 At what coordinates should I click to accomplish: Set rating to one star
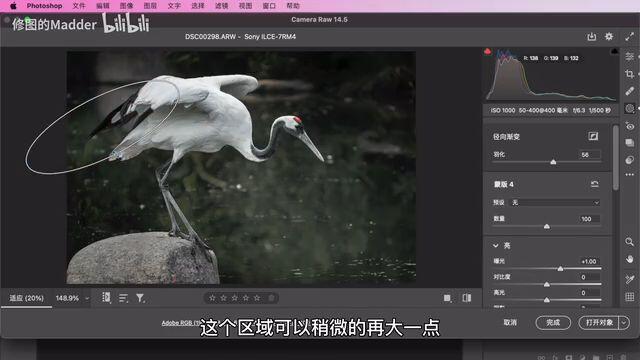click(x=212, y=298)
